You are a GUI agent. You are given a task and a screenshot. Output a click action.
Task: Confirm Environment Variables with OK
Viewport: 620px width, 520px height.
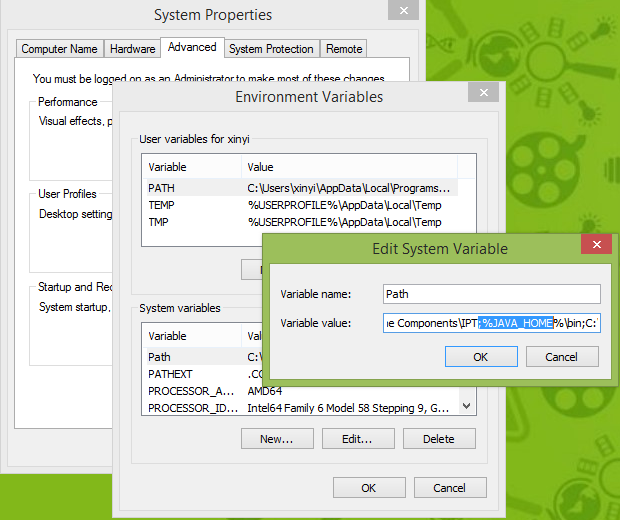368,487
